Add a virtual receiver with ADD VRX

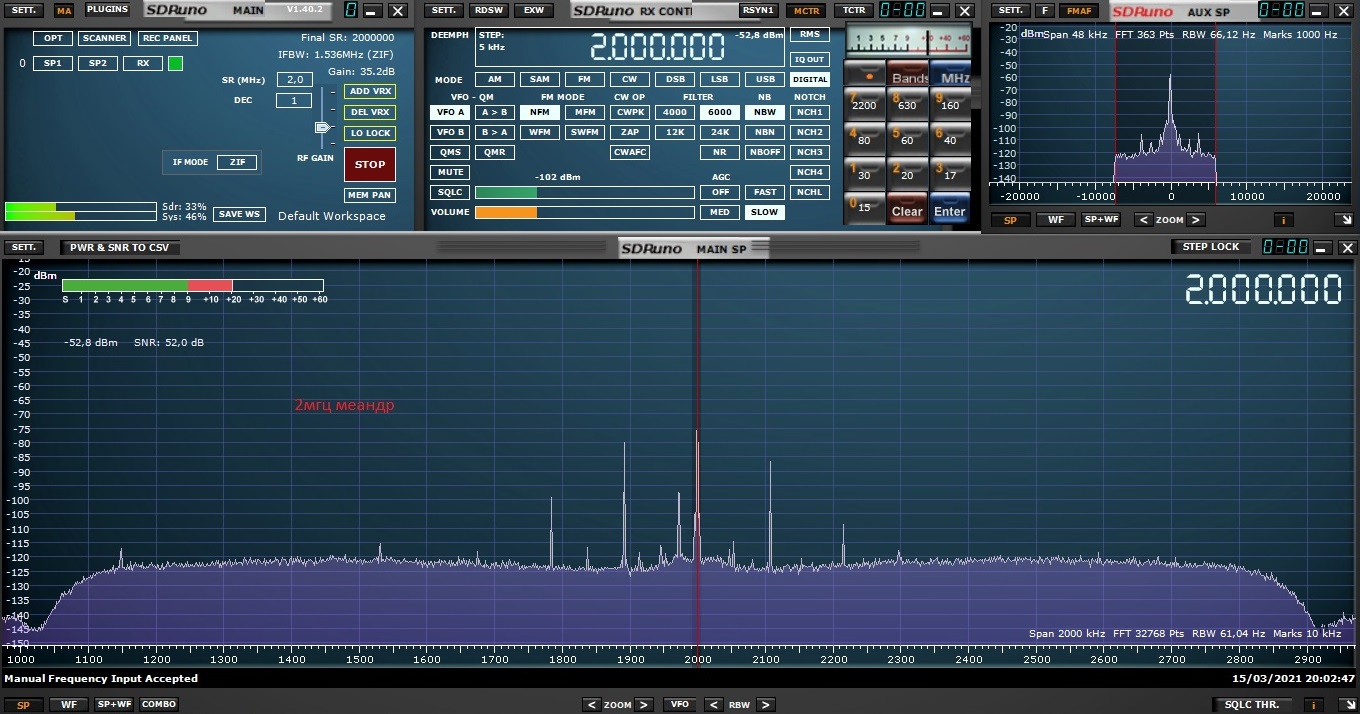[370, 91]
